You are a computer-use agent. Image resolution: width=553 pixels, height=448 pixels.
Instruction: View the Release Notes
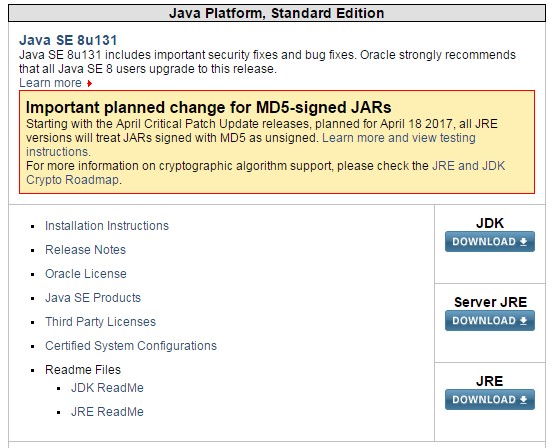coord(85,250)
